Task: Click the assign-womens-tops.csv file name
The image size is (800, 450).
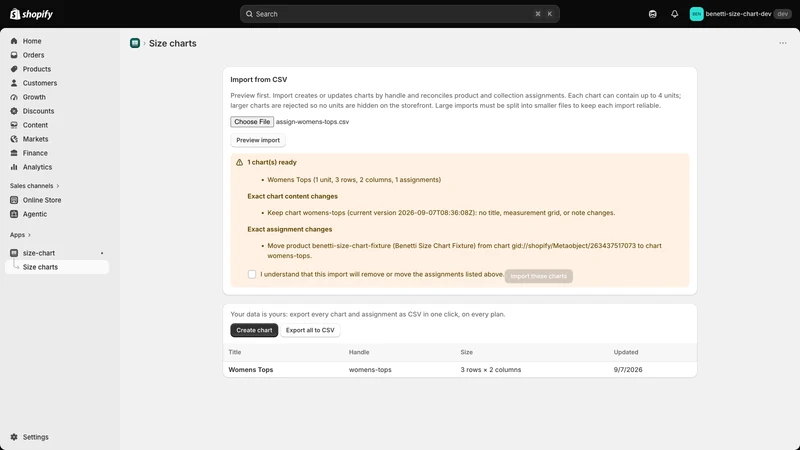Action: (312, 121)
